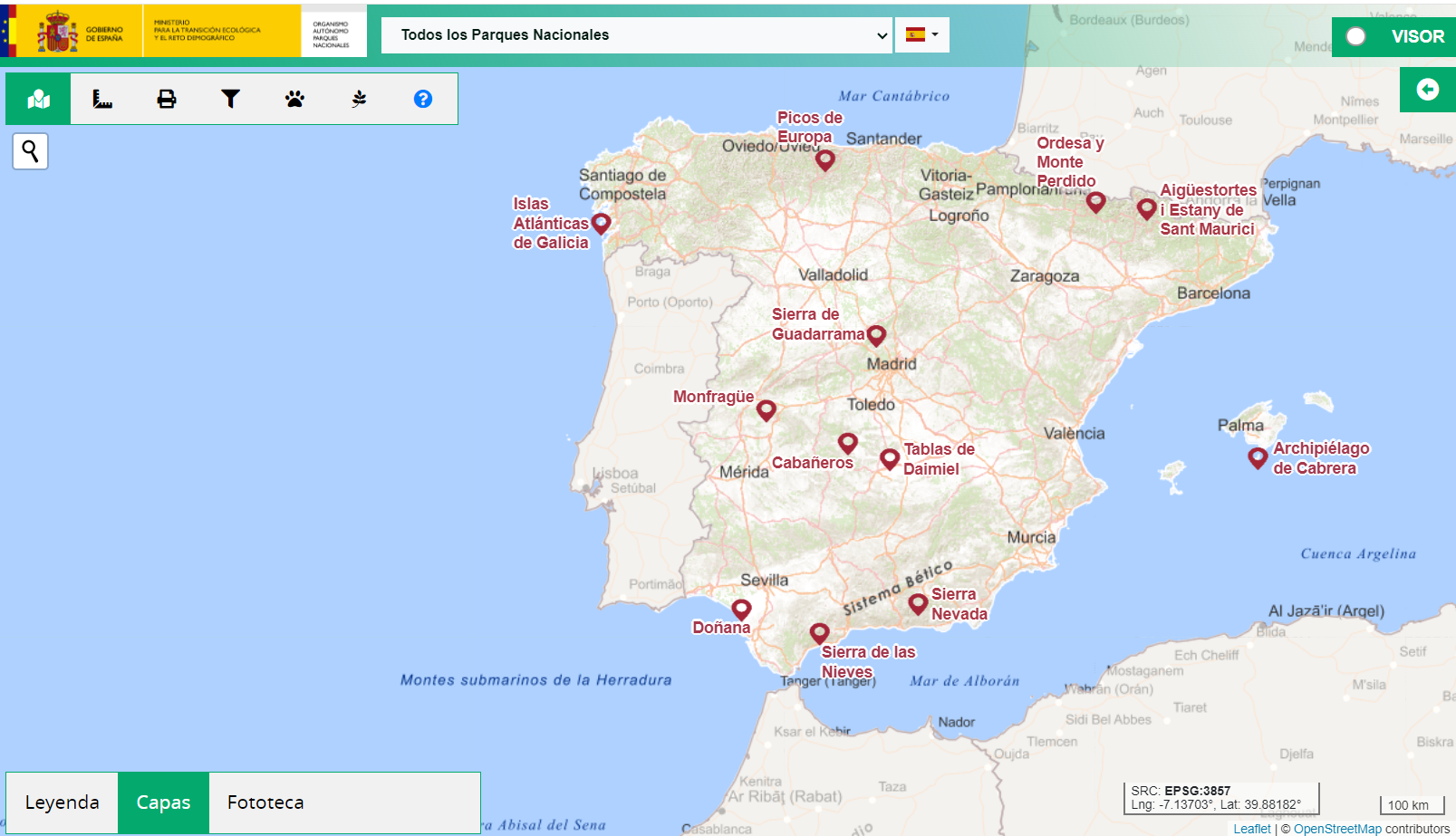Open the flora plant icon tool
The width and height of the screenshot is (1456, 836).
359,99
